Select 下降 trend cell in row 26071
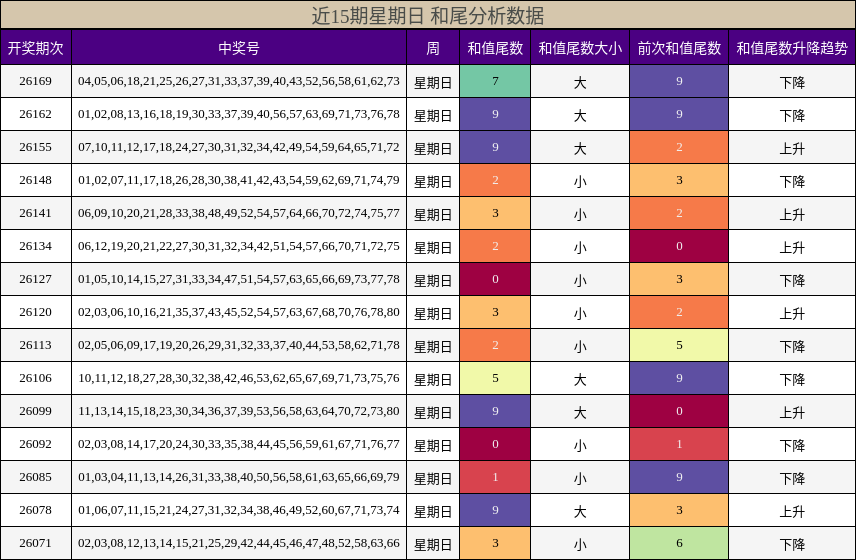This screenshot has width=856, height=560. [x=792, y=545]
